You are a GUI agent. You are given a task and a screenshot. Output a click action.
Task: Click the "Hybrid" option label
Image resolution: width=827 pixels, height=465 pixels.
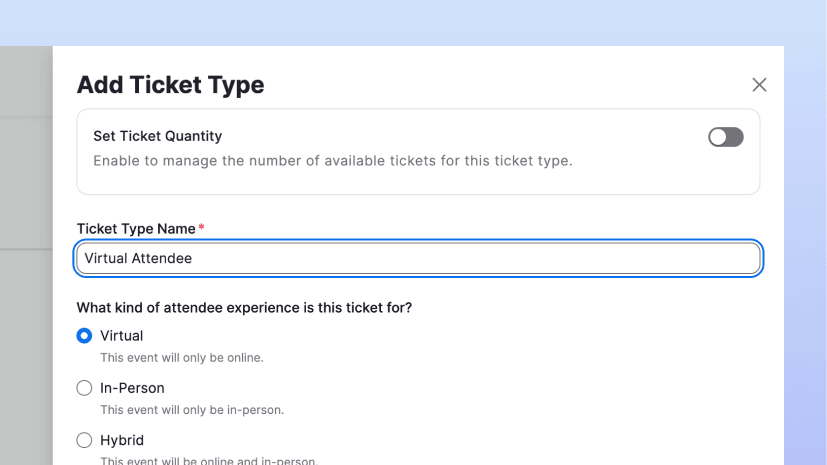[122, 440]
